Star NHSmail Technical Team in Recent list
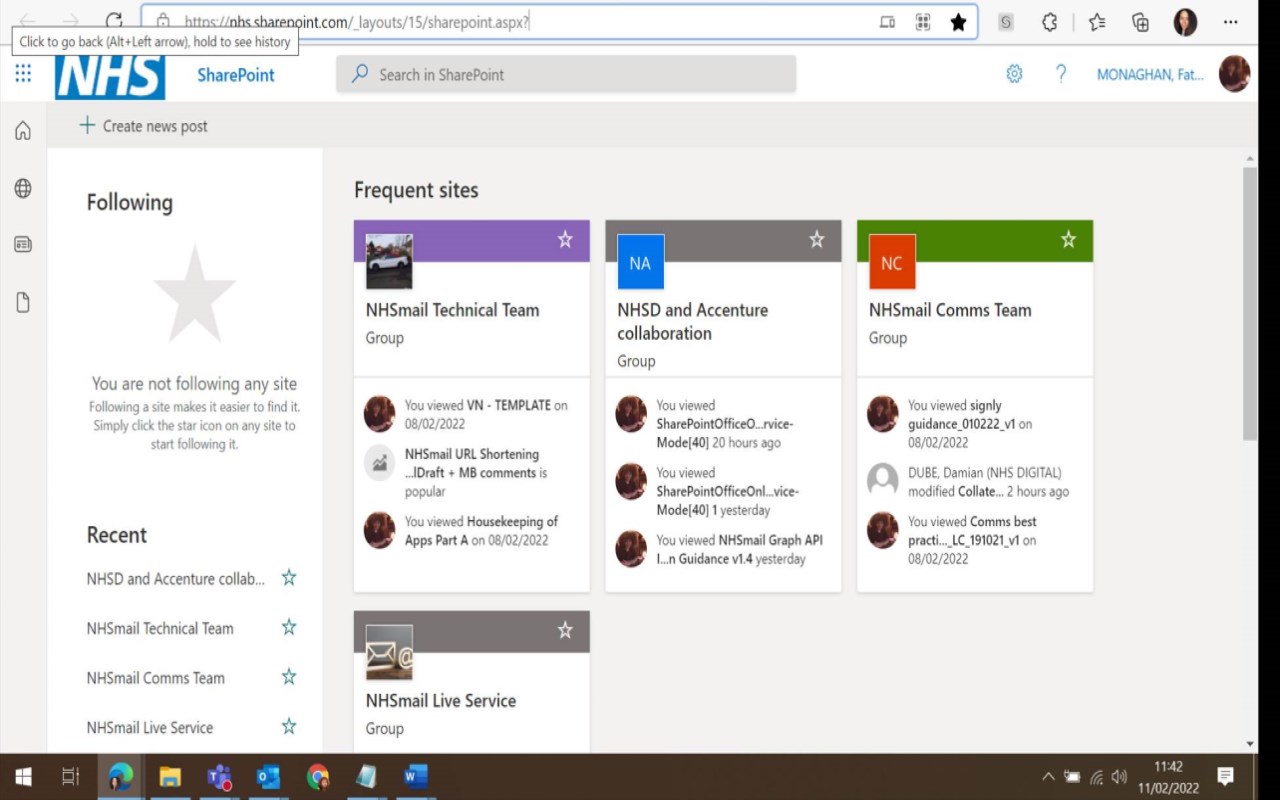This screenshot has width=1280, height=800. tap(289, 627)
